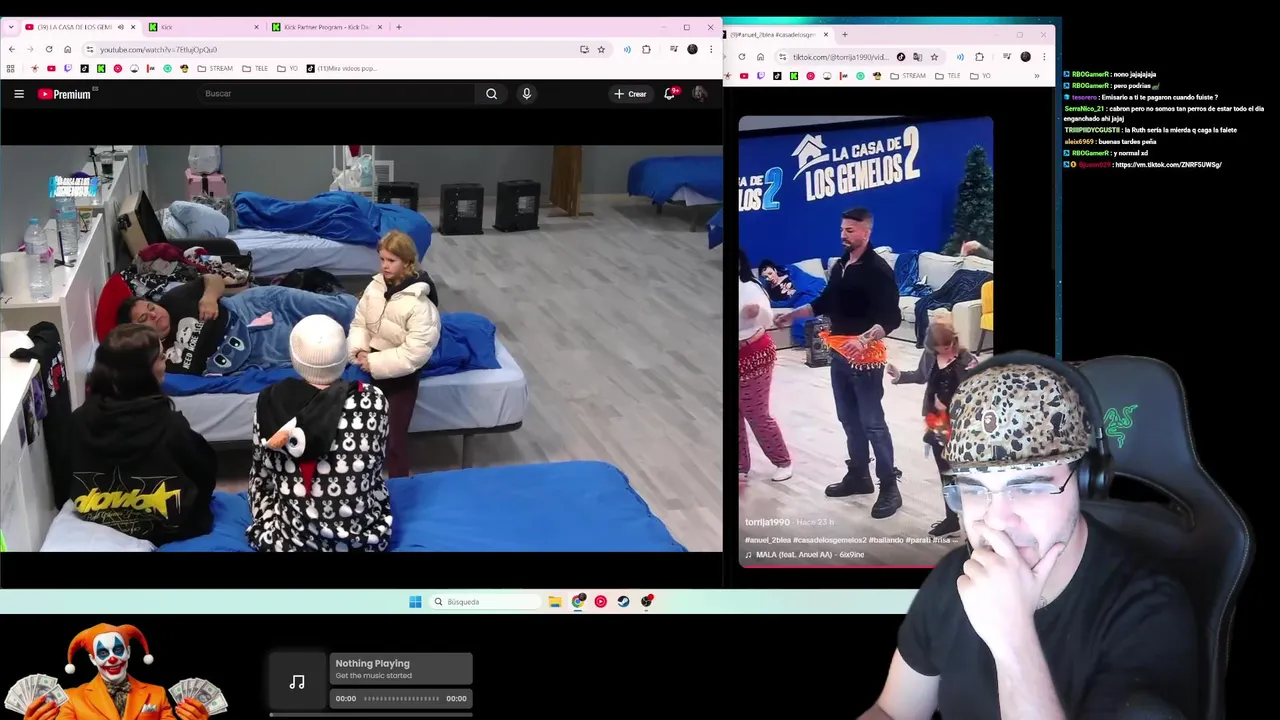
Task: Open YouTube Music from the taskbar
Action: [600, 602]
